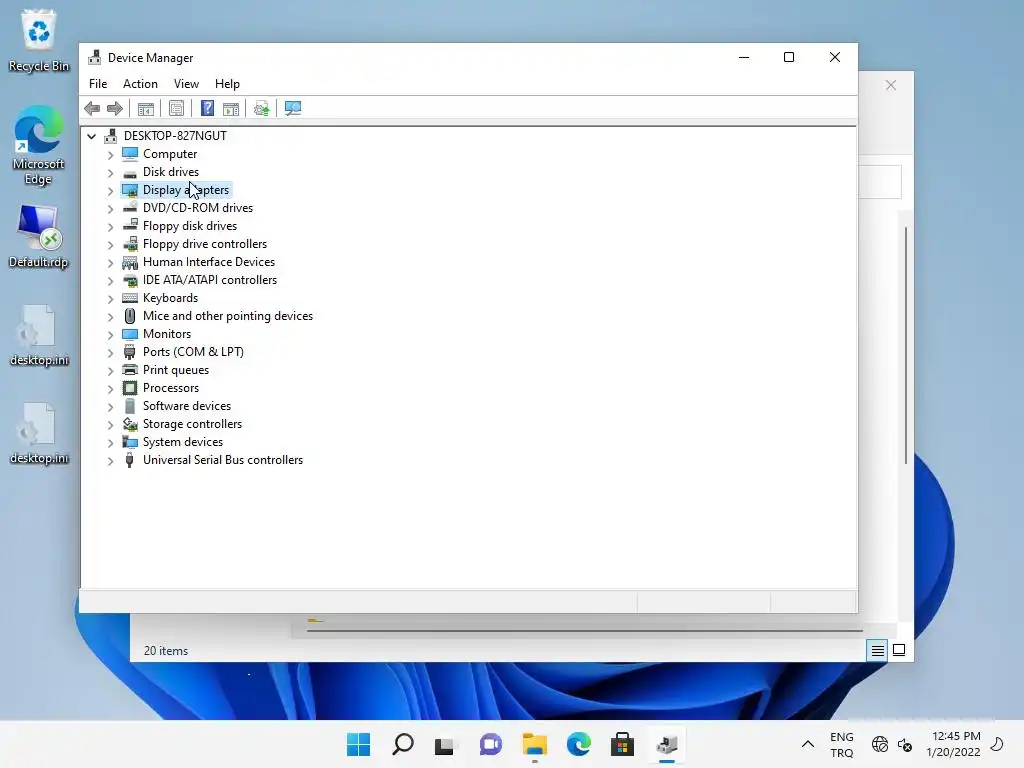Click the Chat icon on taskbar
The width and height of the screenshot is (1024, 768).
(490, 744)
